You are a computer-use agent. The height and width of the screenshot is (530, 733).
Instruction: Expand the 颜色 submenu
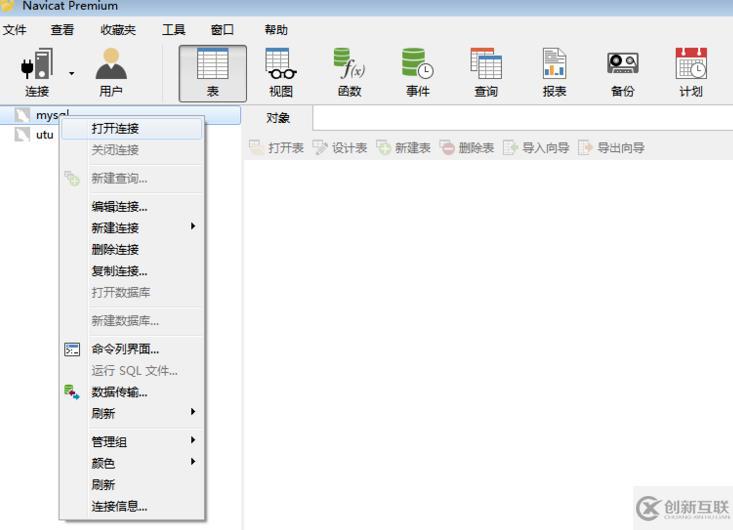132,463
